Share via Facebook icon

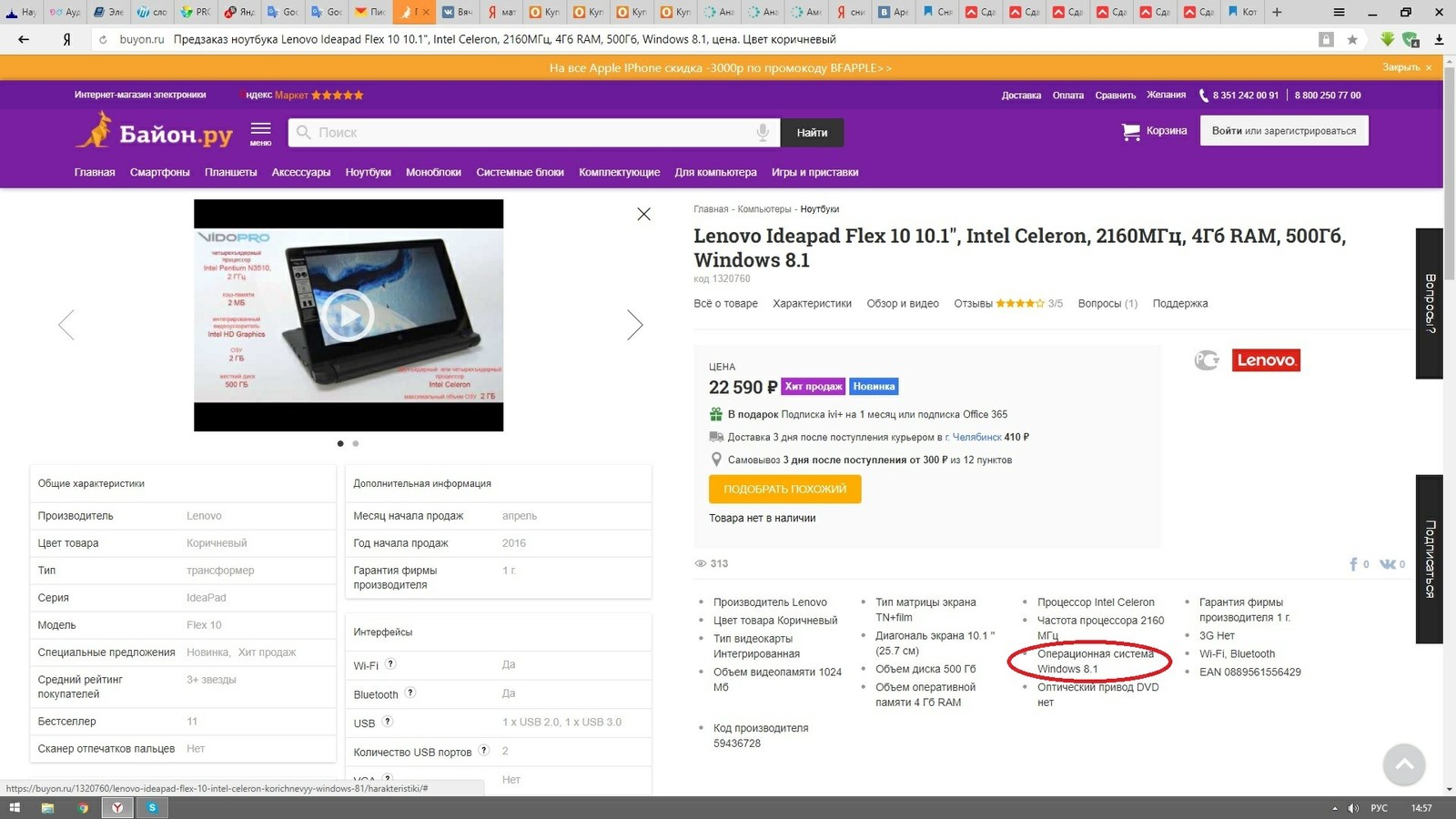(x=1354, y=564)
